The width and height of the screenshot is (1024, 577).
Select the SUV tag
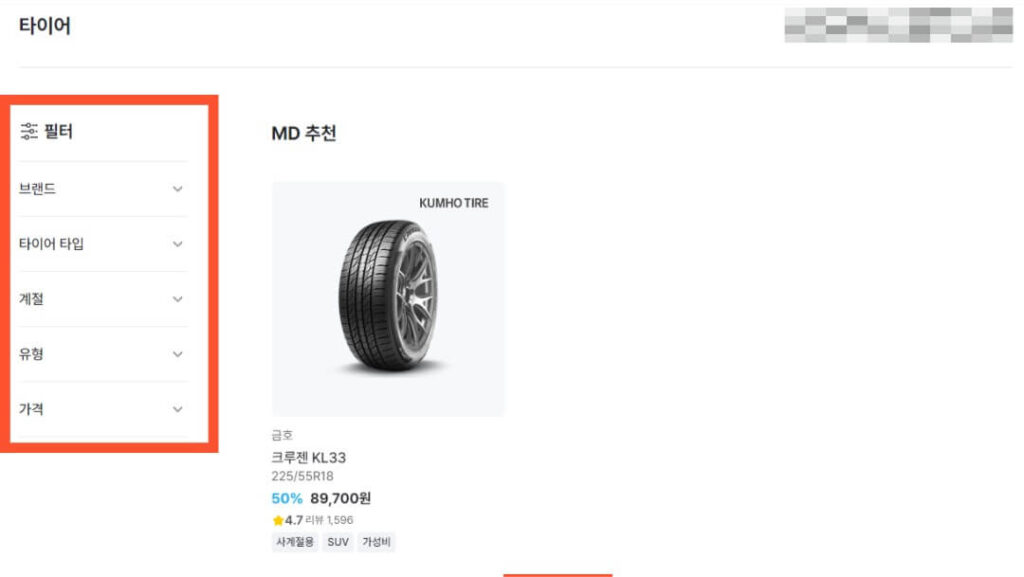[x=338, y=542]
